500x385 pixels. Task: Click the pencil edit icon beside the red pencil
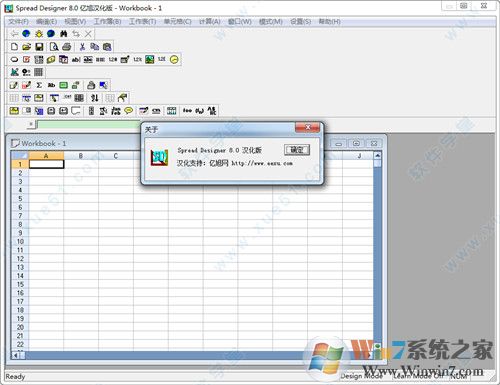click(14, 85)
